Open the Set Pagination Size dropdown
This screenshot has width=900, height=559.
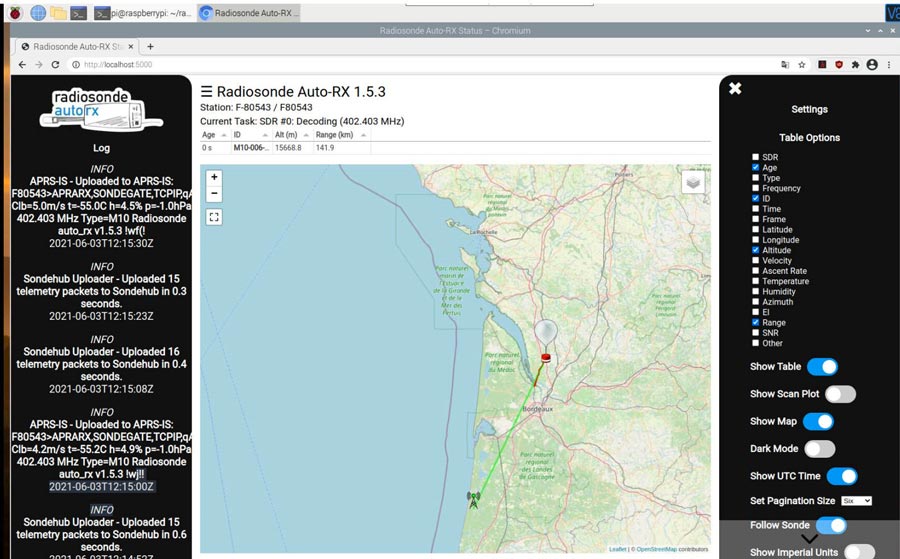click(x=856, y=501)
